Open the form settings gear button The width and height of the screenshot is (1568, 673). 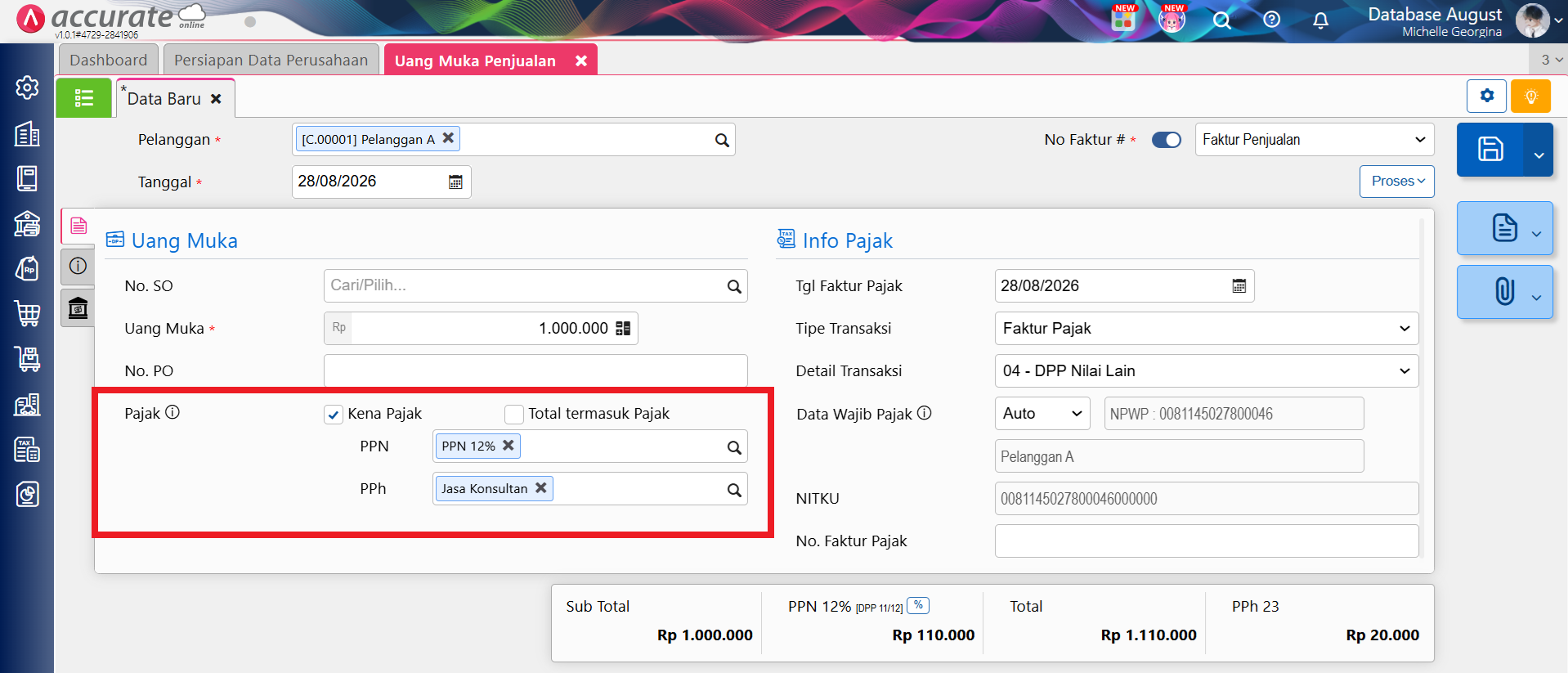pos(1487,96)
